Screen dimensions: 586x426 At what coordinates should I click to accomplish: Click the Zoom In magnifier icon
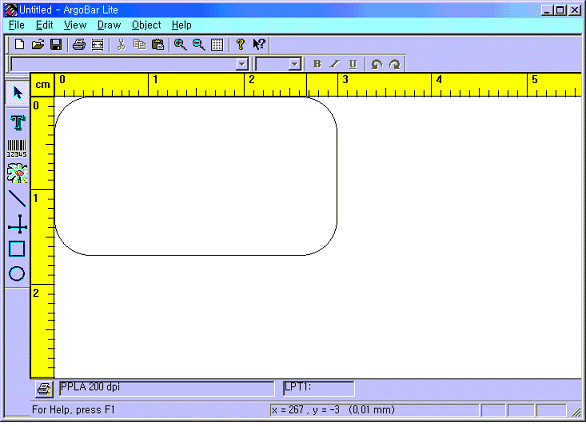[x=180, y=45]
